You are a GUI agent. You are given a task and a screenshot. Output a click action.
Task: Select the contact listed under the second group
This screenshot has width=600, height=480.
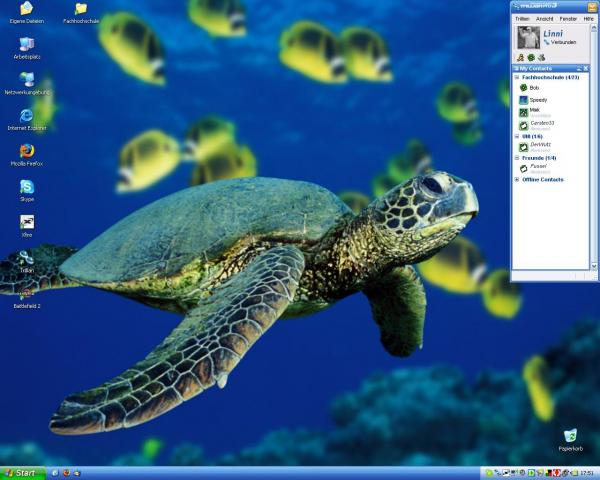coord(540,147)
